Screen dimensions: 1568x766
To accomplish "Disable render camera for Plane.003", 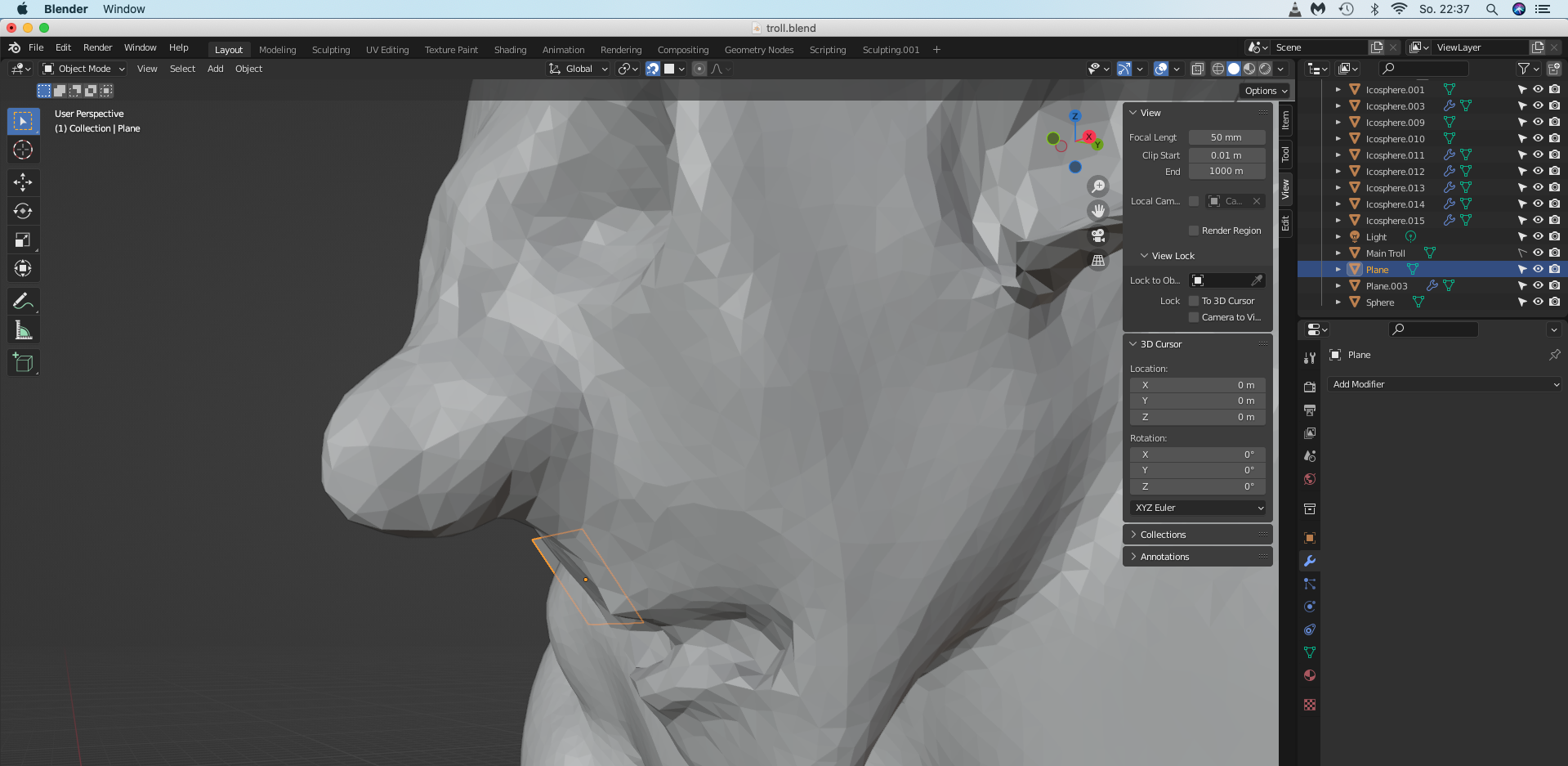I will pos(1554,286).
